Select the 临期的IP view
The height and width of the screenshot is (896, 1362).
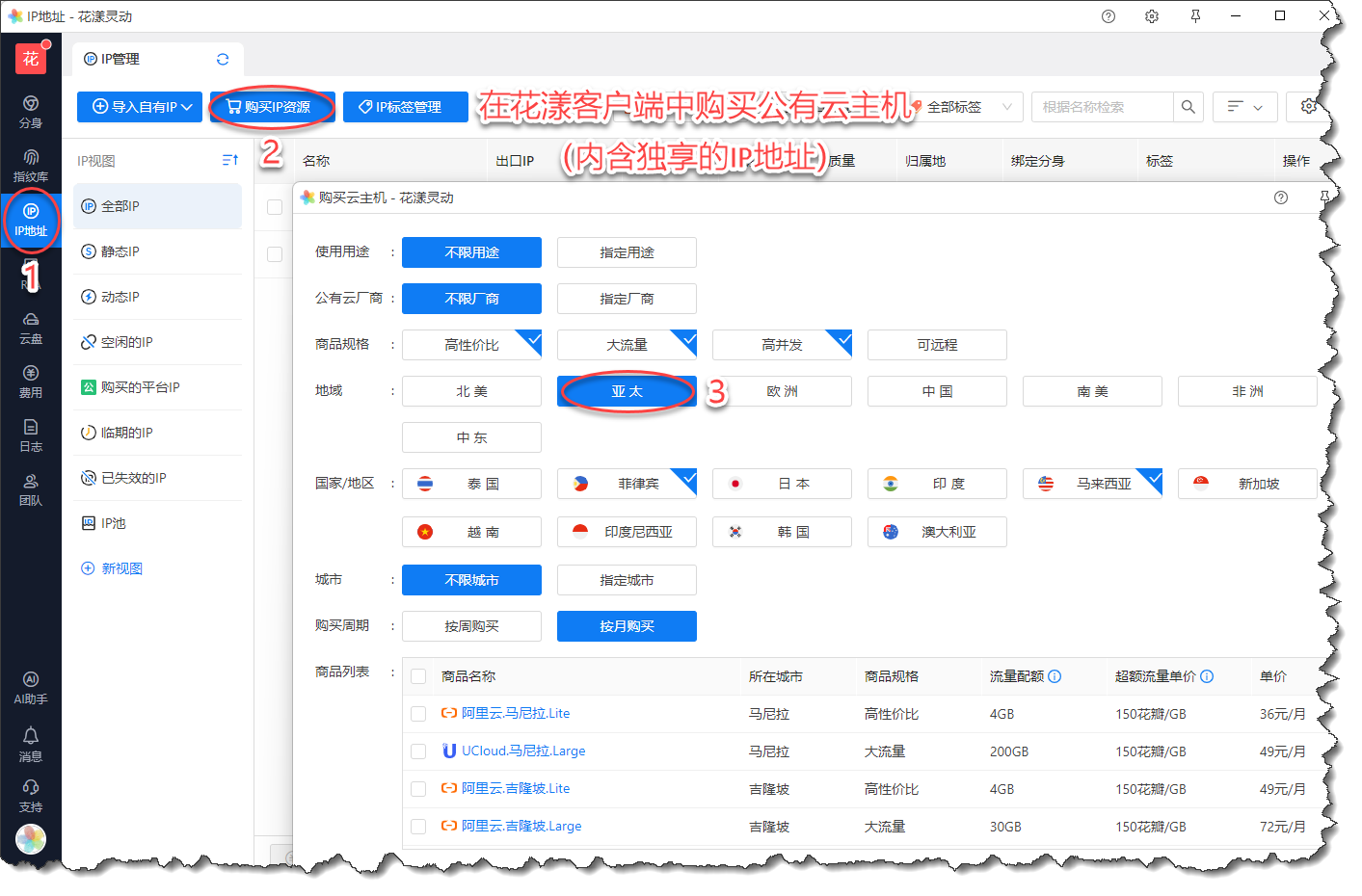pos(157,433)
